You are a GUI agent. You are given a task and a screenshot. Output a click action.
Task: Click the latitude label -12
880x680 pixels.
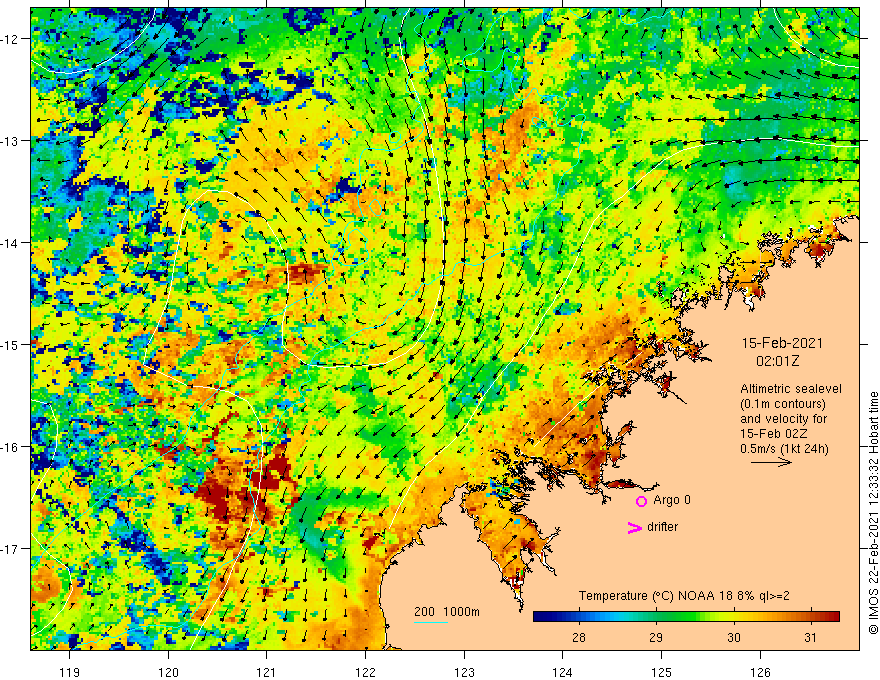click(x=10, y=39)
